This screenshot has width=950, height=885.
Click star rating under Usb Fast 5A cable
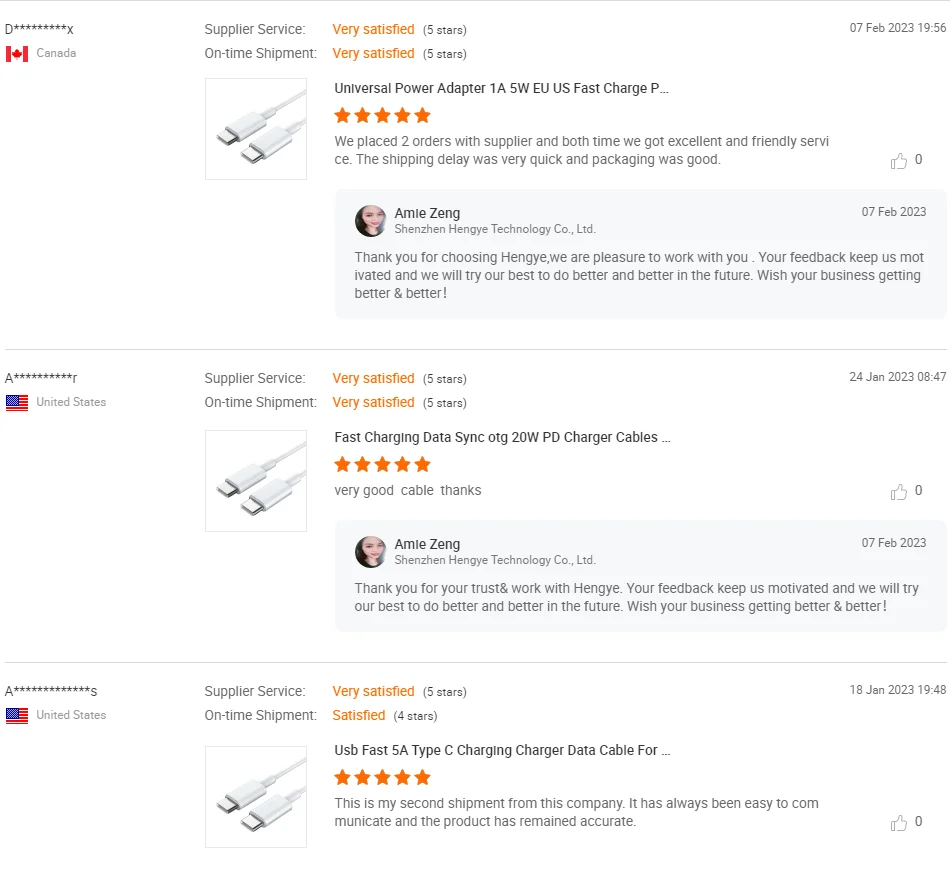click(x=382, y=778)
